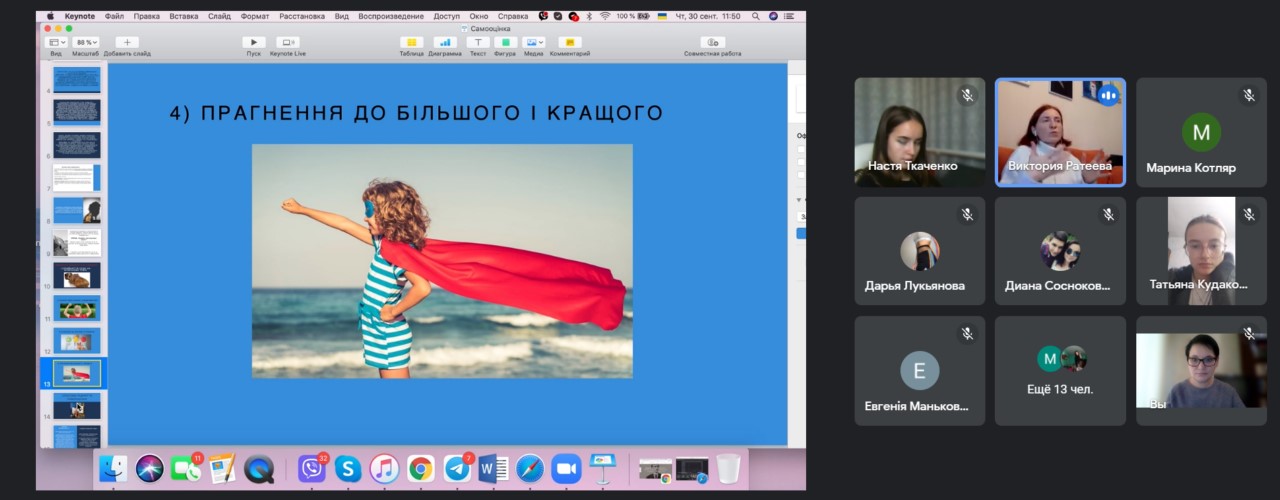Insert a chart with Диаграмма icon
This screenshot has height=500, width=1280.
(445, 43)
